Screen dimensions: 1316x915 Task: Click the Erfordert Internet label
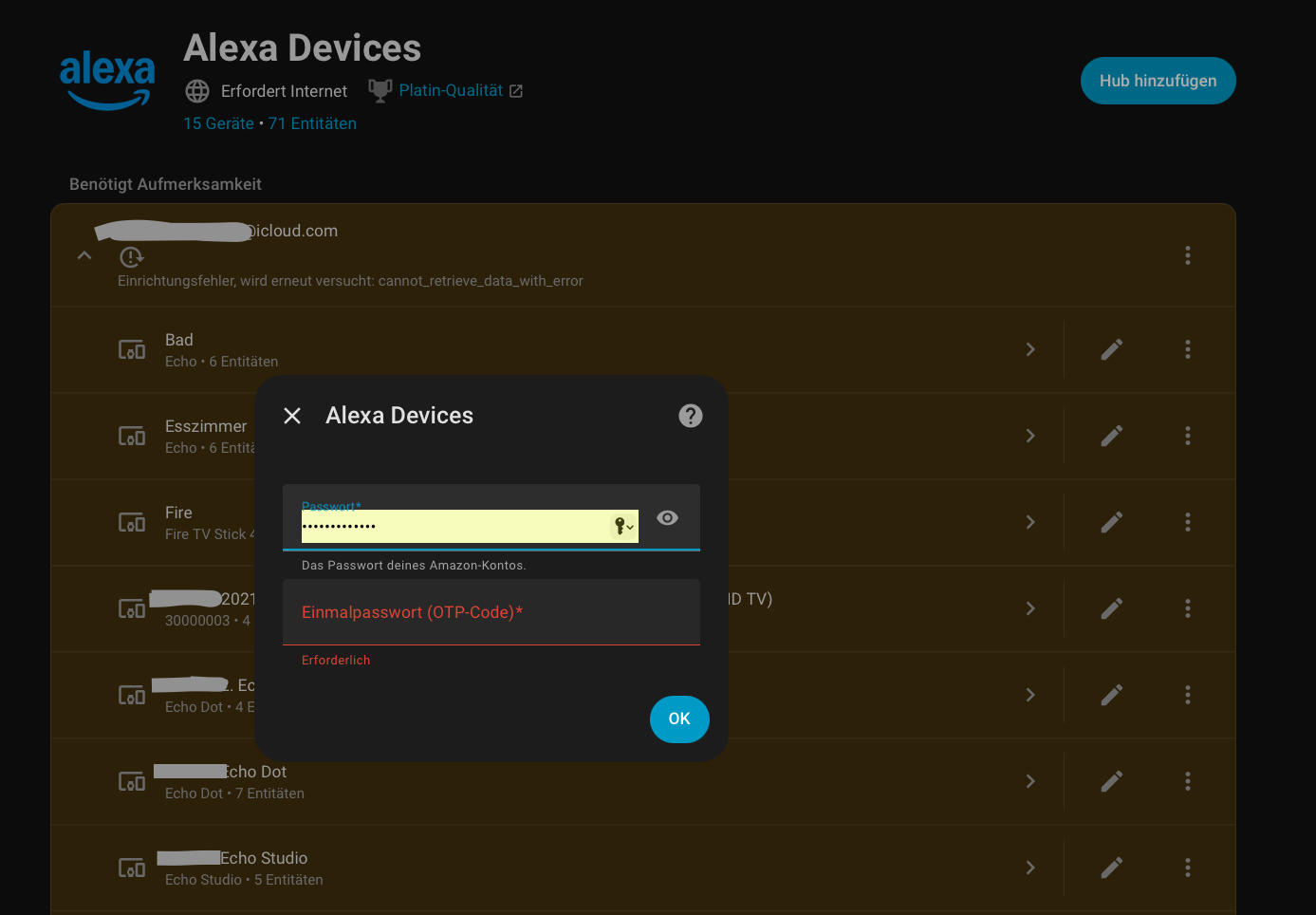284,91
